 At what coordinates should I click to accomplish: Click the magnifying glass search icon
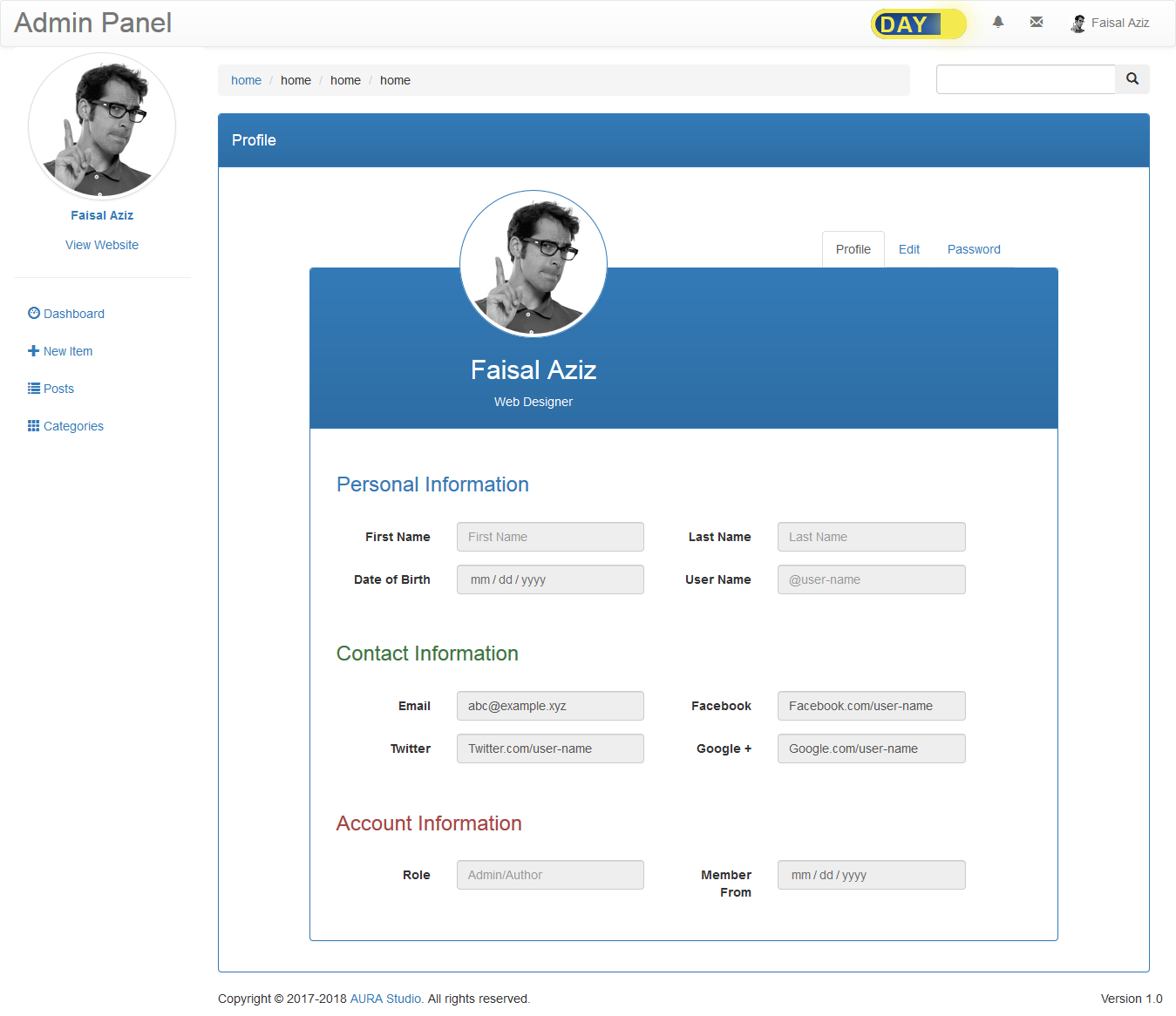click(x=1132, y=78)
